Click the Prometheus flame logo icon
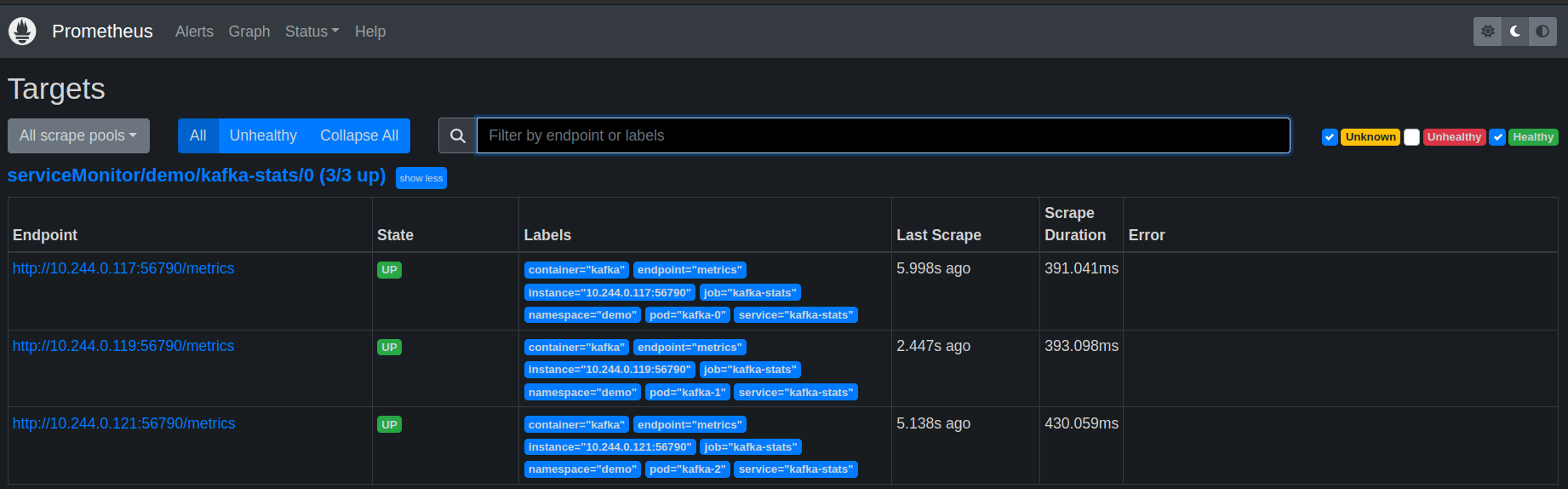This screenshot has width=1568, height=489. pyautogui.click(x=22, y=32)
